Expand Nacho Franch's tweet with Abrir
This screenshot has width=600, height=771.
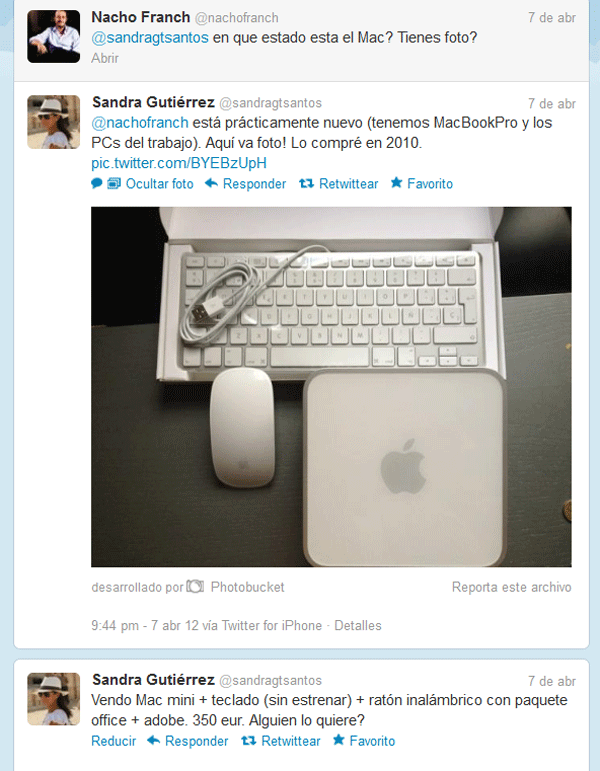105,58
